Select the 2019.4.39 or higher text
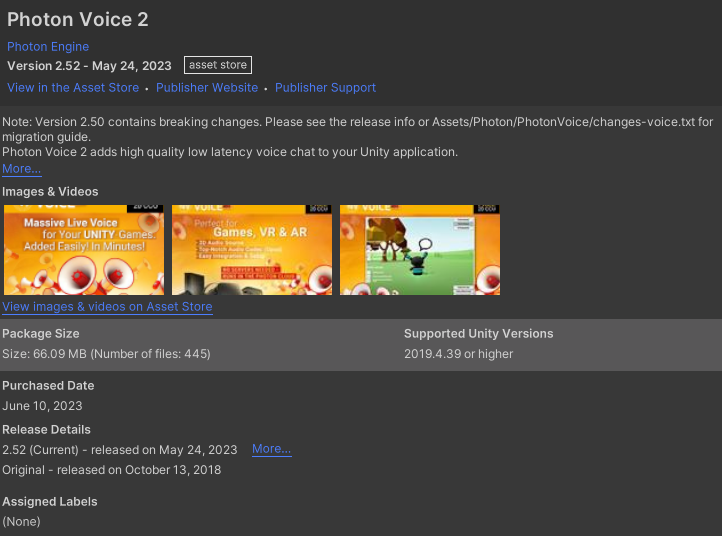The height and width of the screenshot is (536, 722). (x=458, y=354)
